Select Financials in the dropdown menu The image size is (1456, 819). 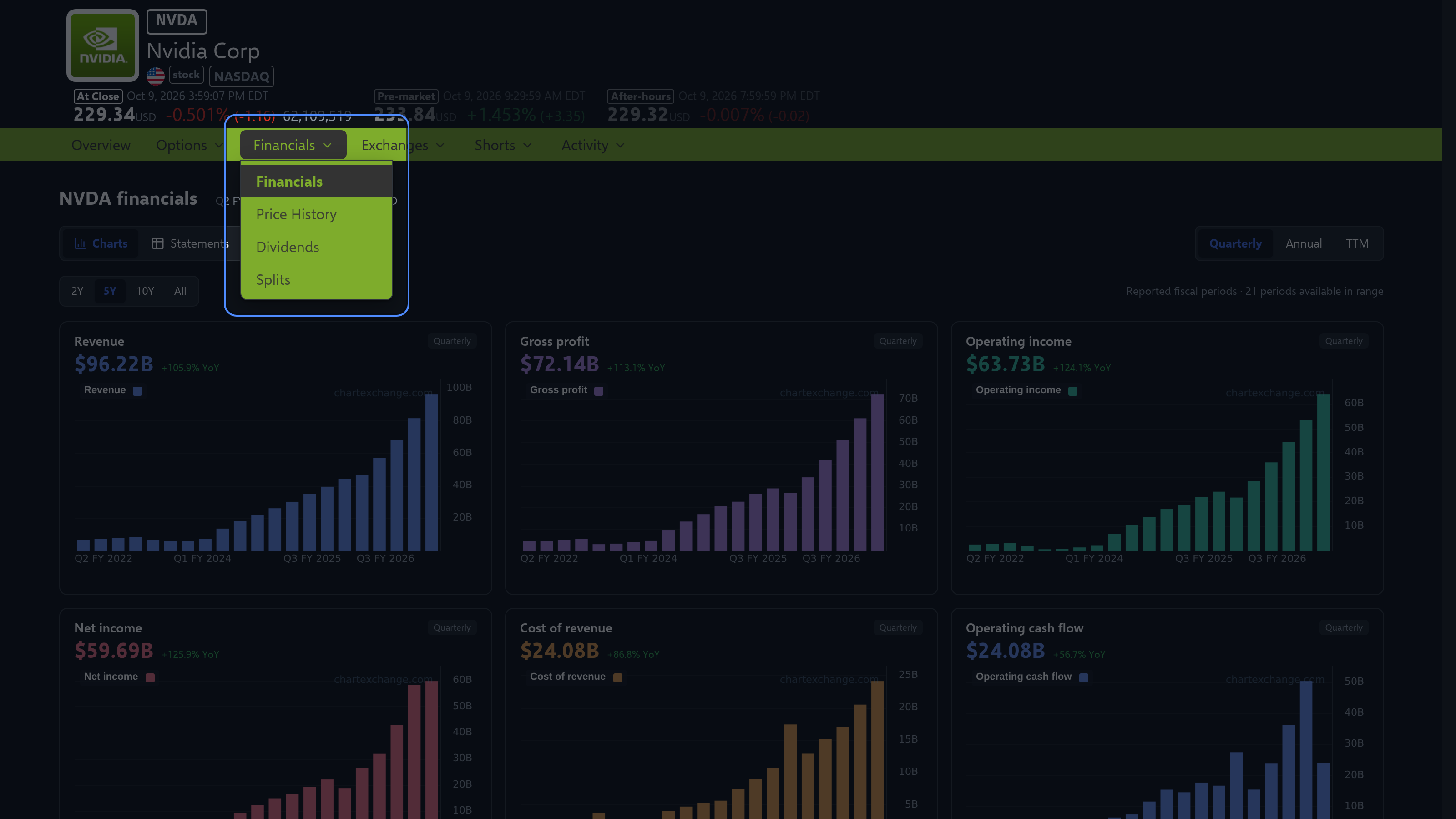317,182
